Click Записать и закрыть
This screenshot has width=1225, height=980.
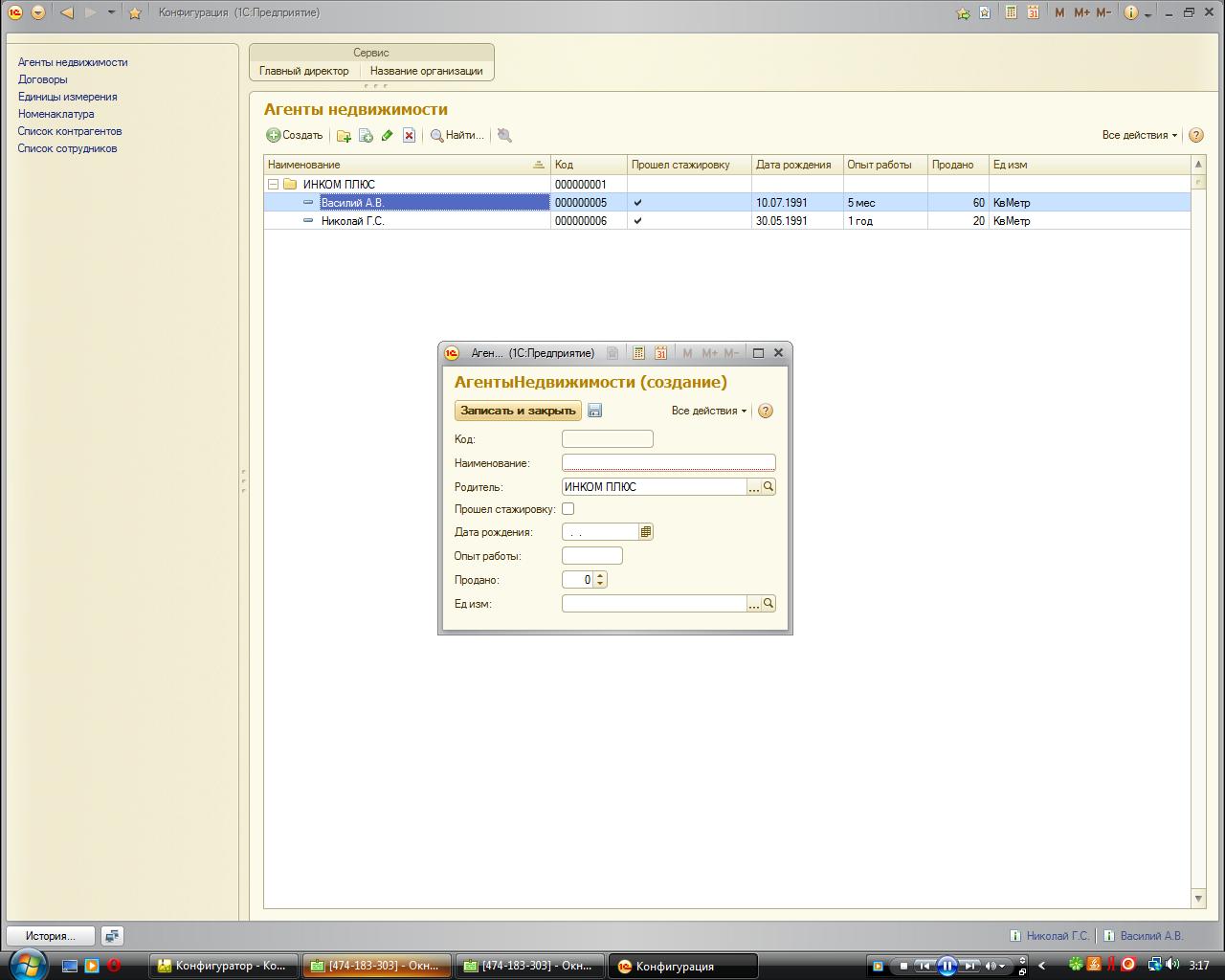[x=518, y=411]
